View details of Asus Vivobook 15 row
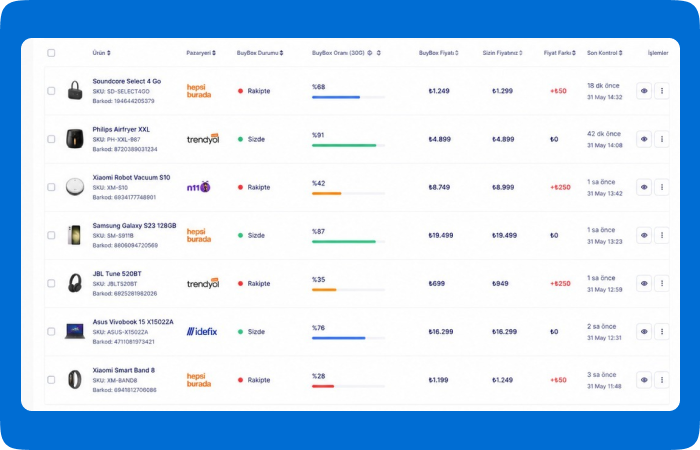Screen dimensions: 700x450 pyautogui.click(x=644, y=332)
